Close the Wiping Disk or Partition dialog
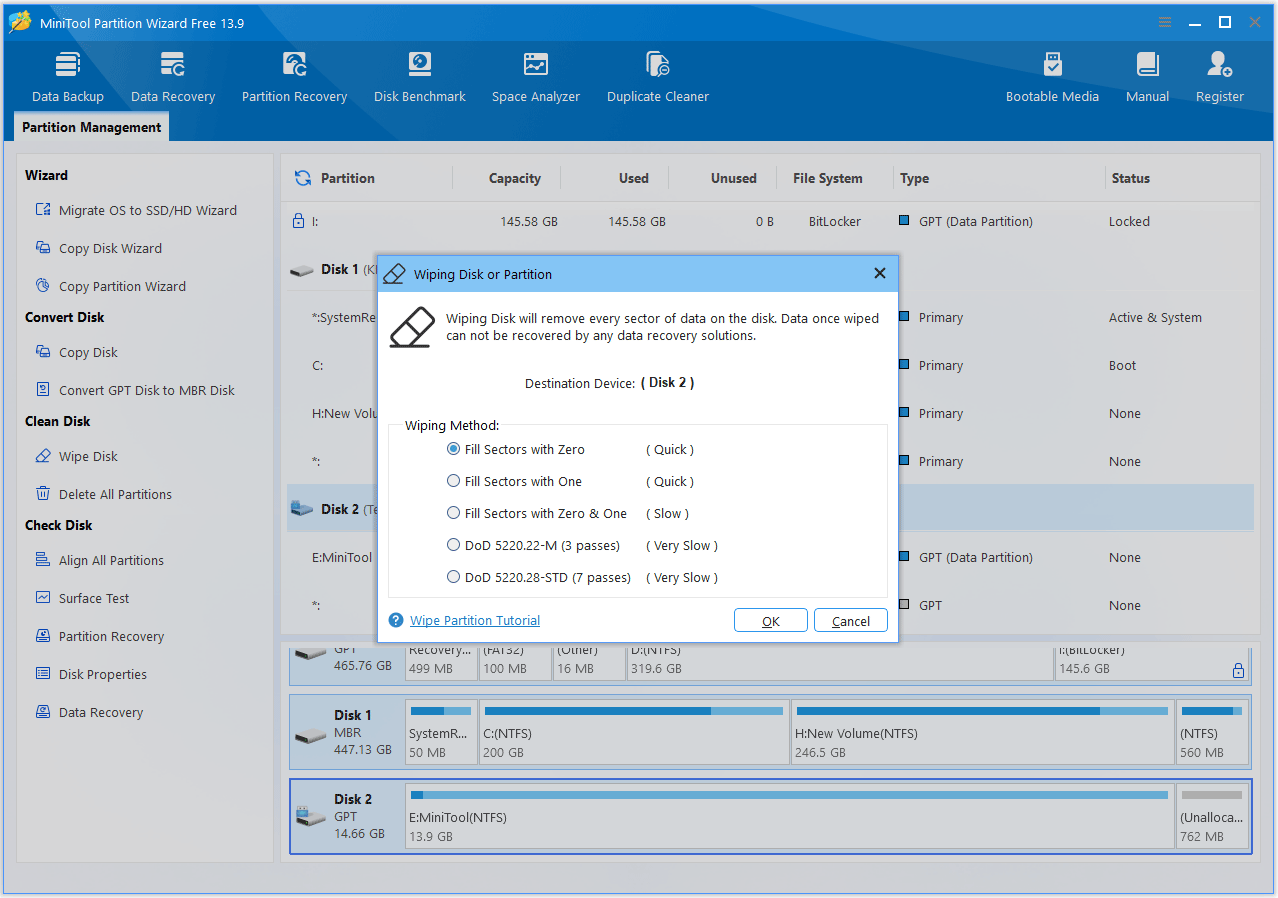Screen dimensions: 1278x898 tap(880, 273)
